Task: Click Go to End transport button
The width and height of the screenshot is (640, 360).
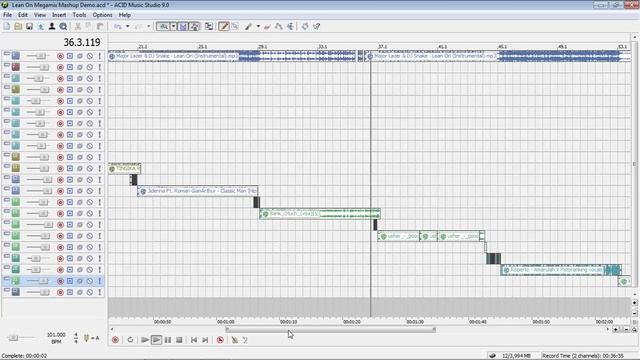Action: pyautogui.click(x=205, y=340)
